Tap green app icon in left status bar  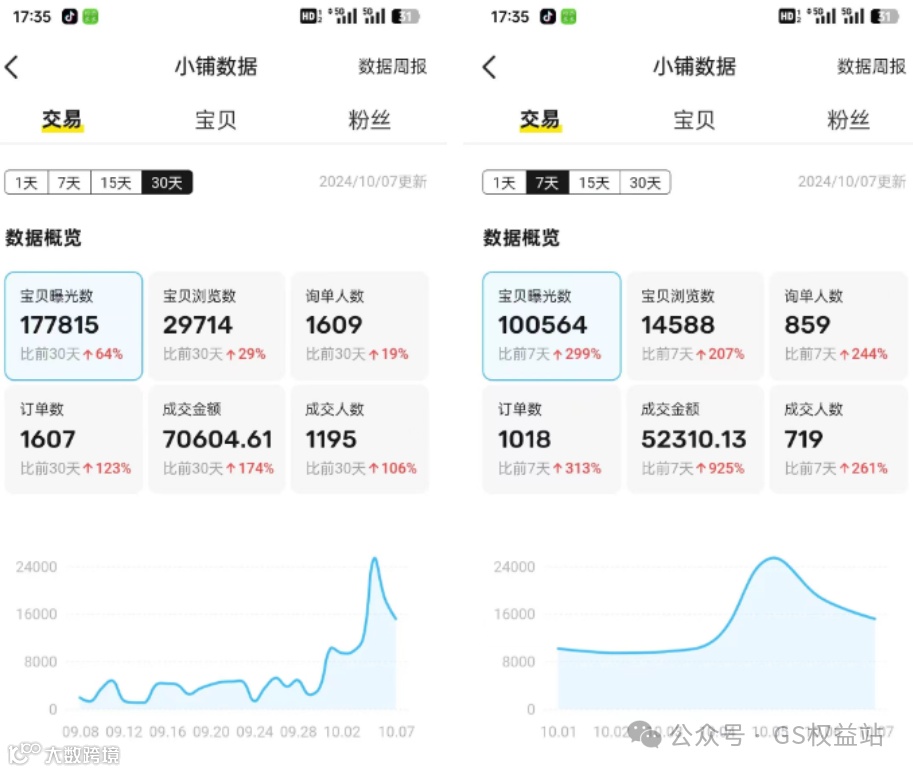point(90,16)
